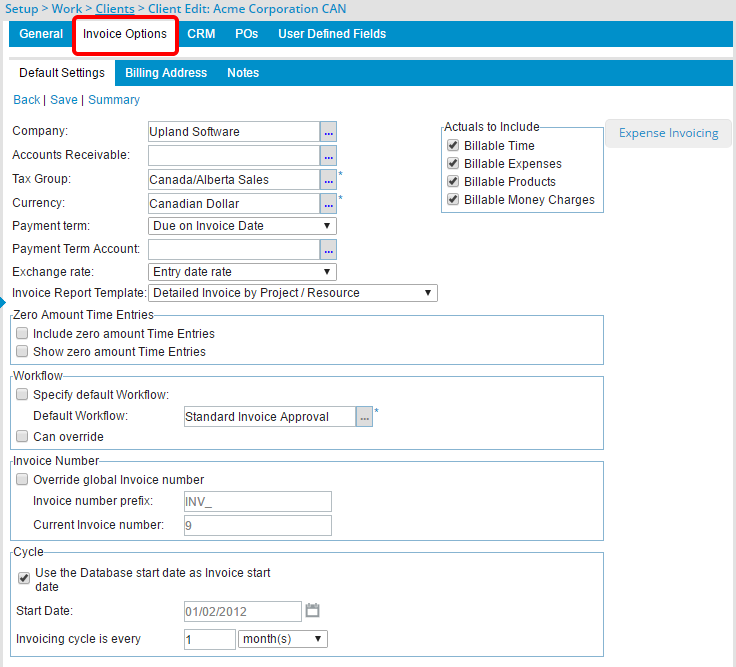This screenshot has height=667, width=736.
Task: Open the Company browse ellipsis button
Action: [328, 131]
